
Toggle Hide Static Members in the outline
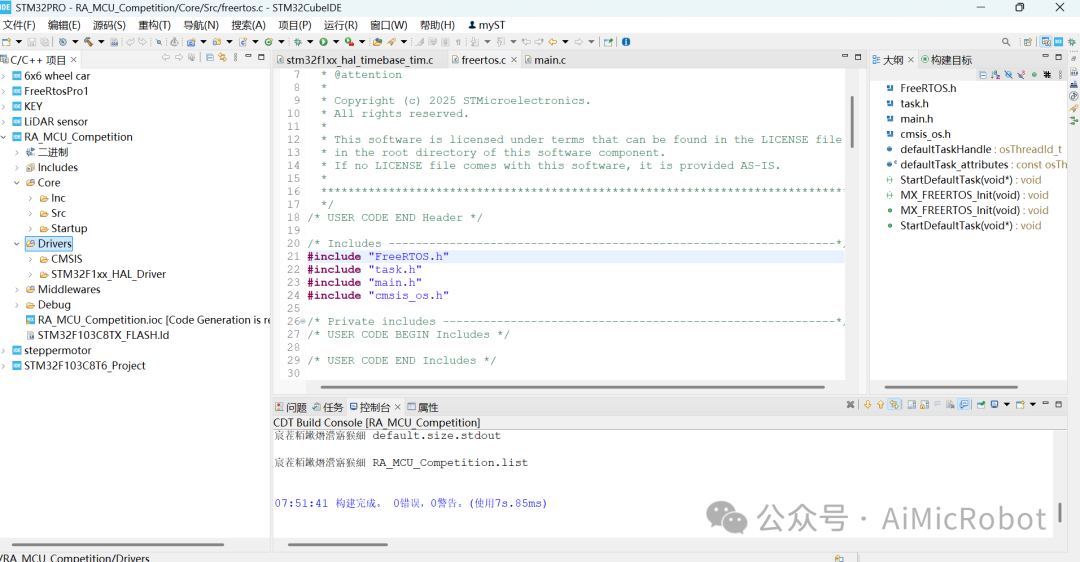[1021, 74]
